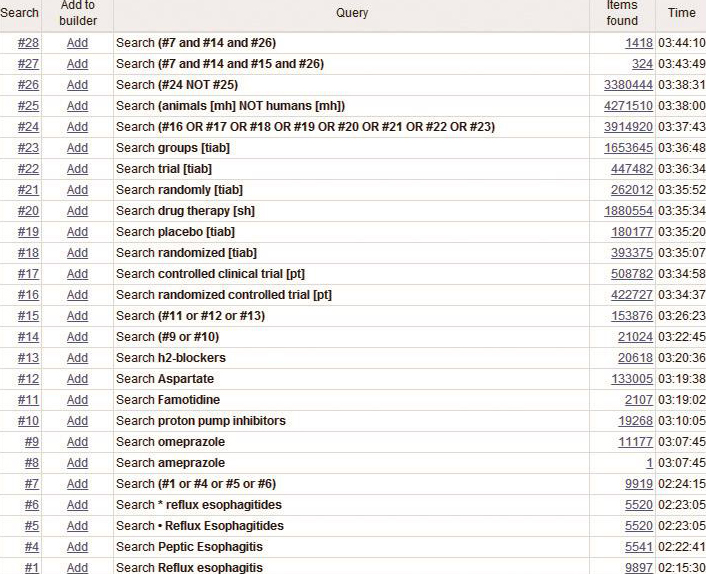
Task: Click Add for the animals NOT humans search
Action: 77,106
